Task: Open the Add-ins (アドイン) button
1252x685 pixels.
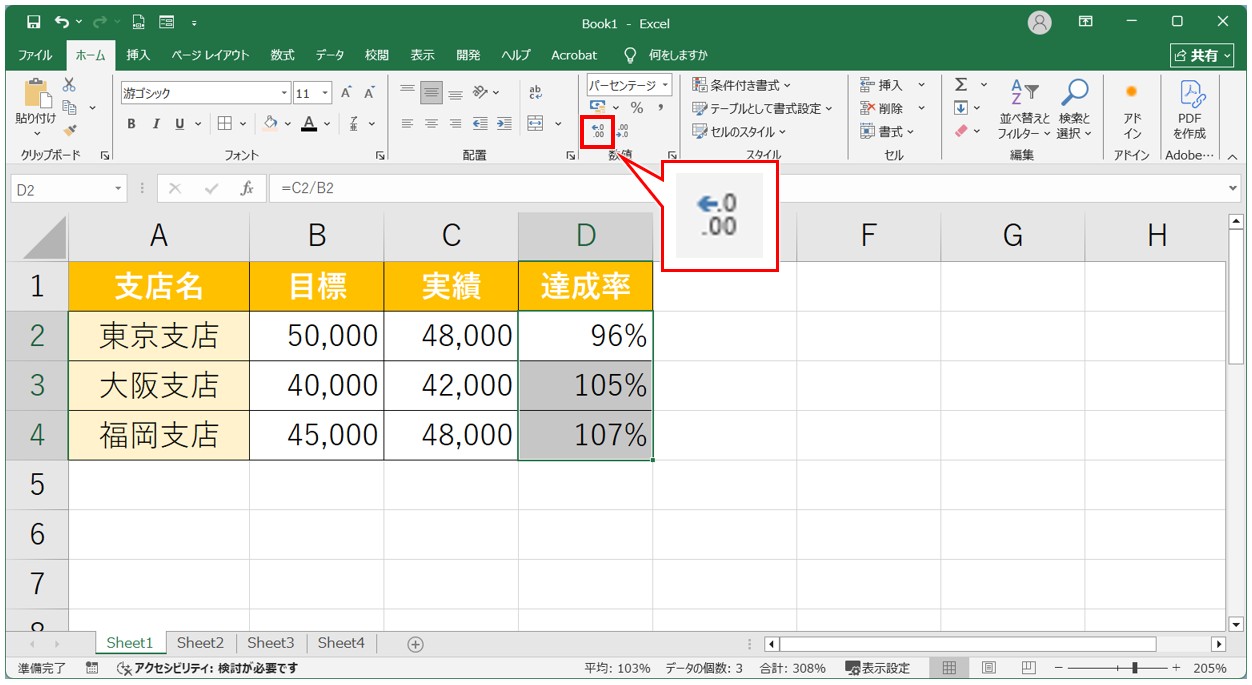Action: [1132, 110]
